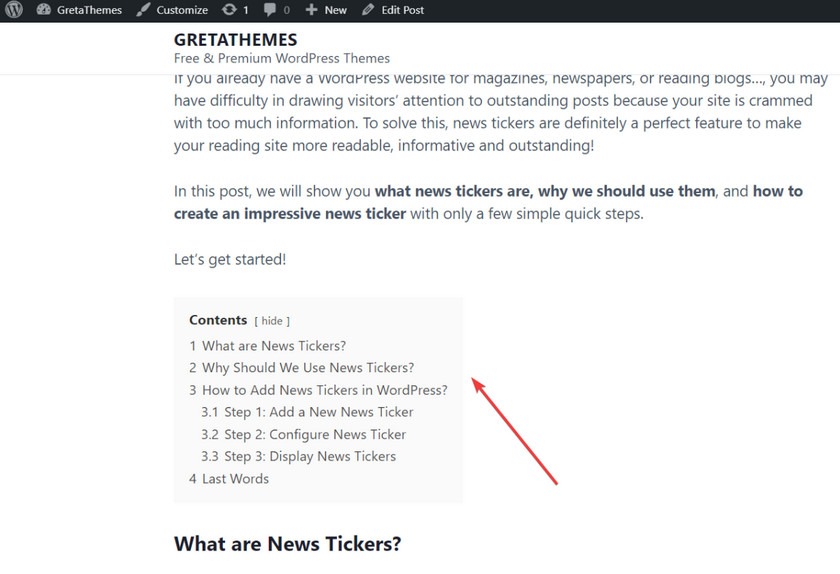
Task: Click the WordPress logo icon
Action: pyautogui.click(x=14, y=10)
